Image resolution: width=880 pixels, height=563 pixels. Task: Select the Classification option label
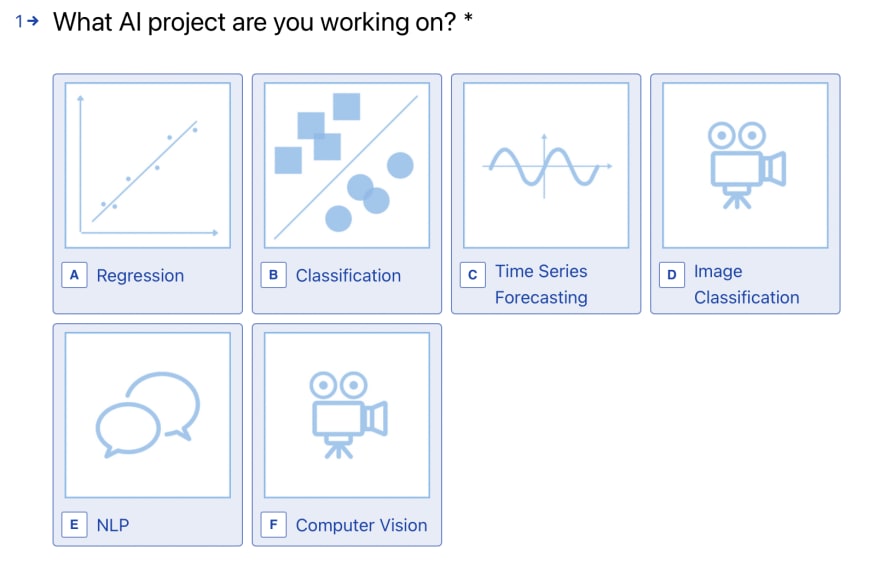pyautogui.click(x=348, y=276)
